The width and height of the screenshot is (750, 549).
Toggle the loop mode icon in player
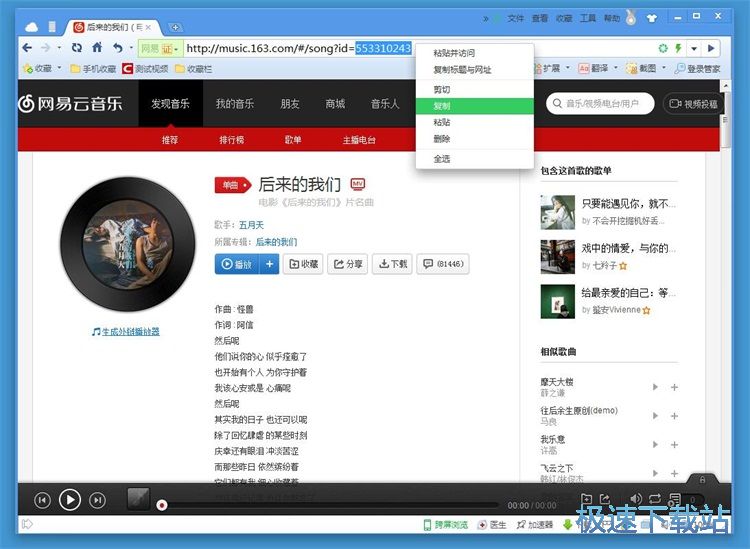point(655,498)
